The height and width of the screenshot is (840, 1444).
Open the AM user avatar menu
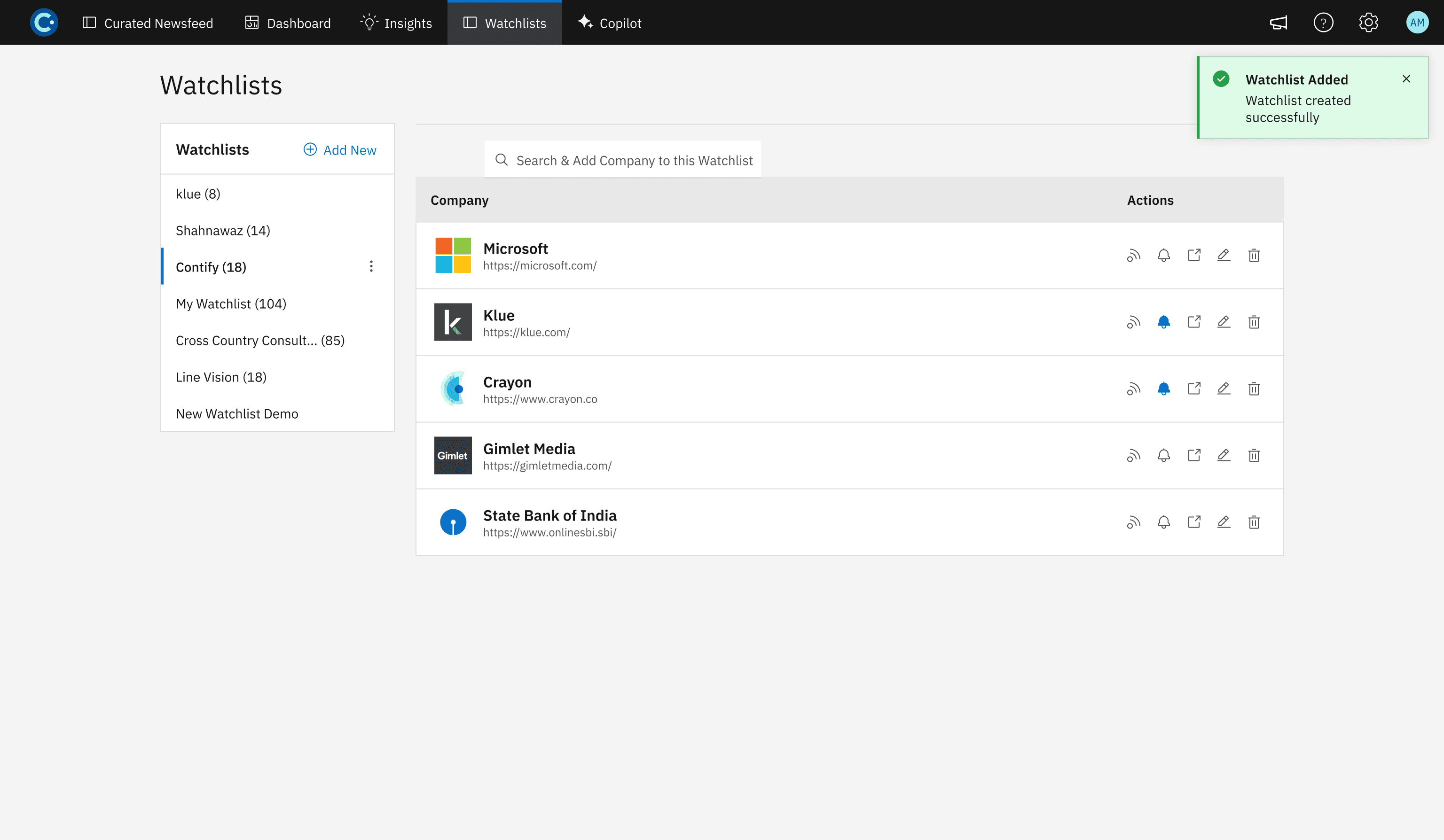click(x=1417, y=23)
